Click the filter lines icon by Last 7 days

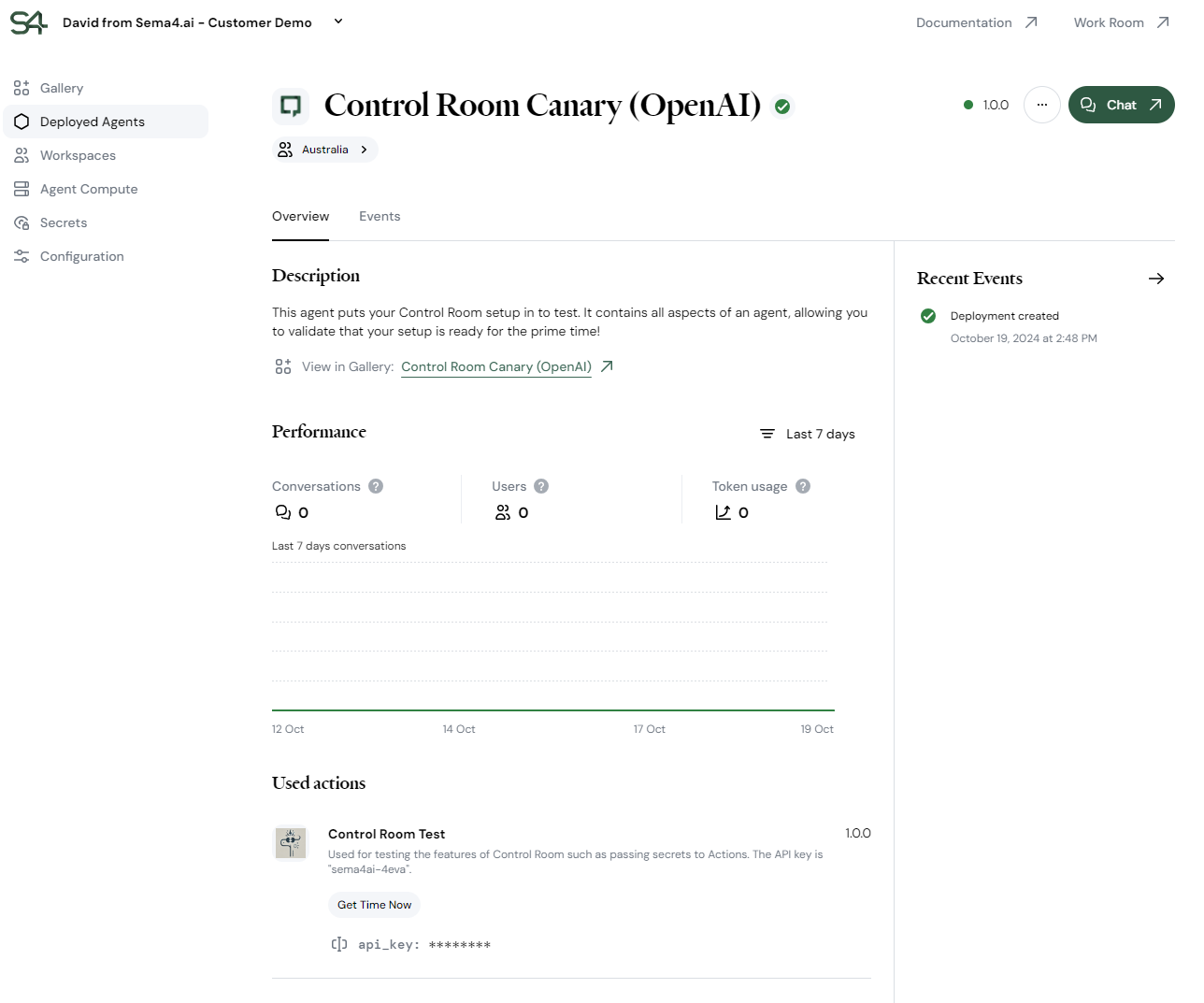tap(767, 434)
